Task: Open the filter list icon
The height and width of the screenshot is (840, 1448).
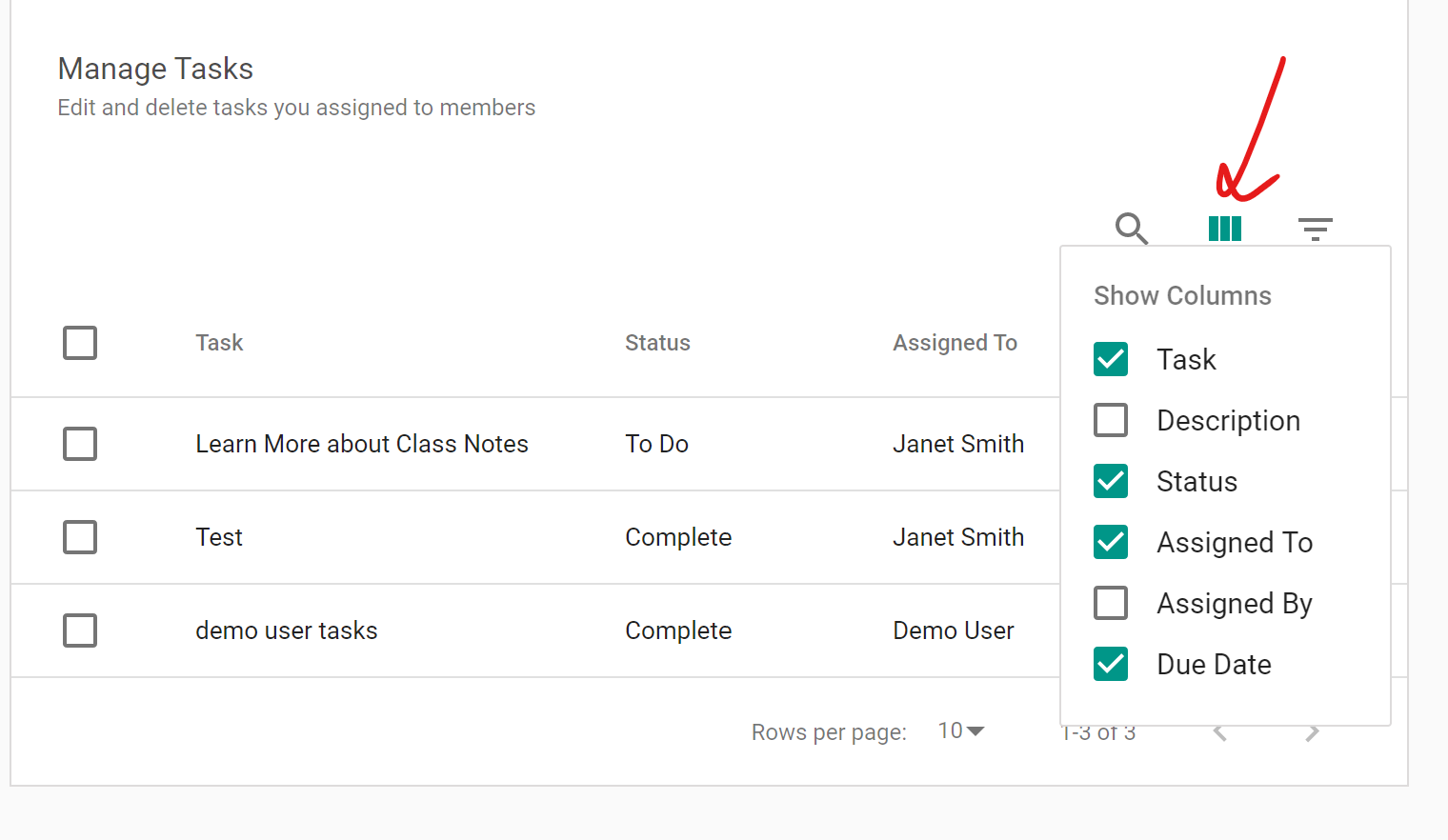Action: pos(1315,229)
